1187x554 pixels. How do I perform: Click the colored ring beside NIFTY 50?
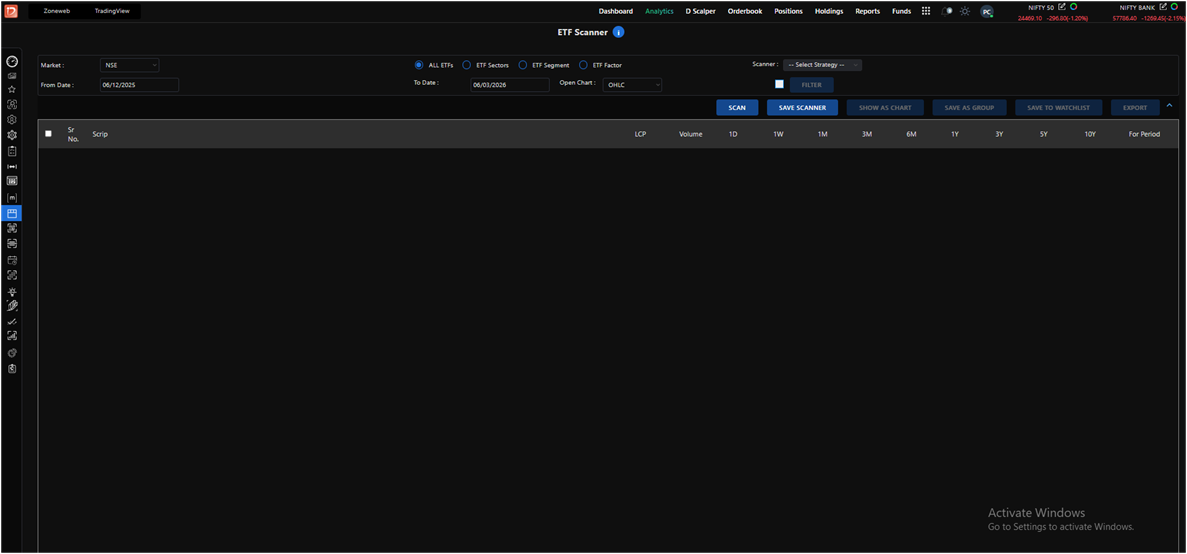pos(1073,7)
